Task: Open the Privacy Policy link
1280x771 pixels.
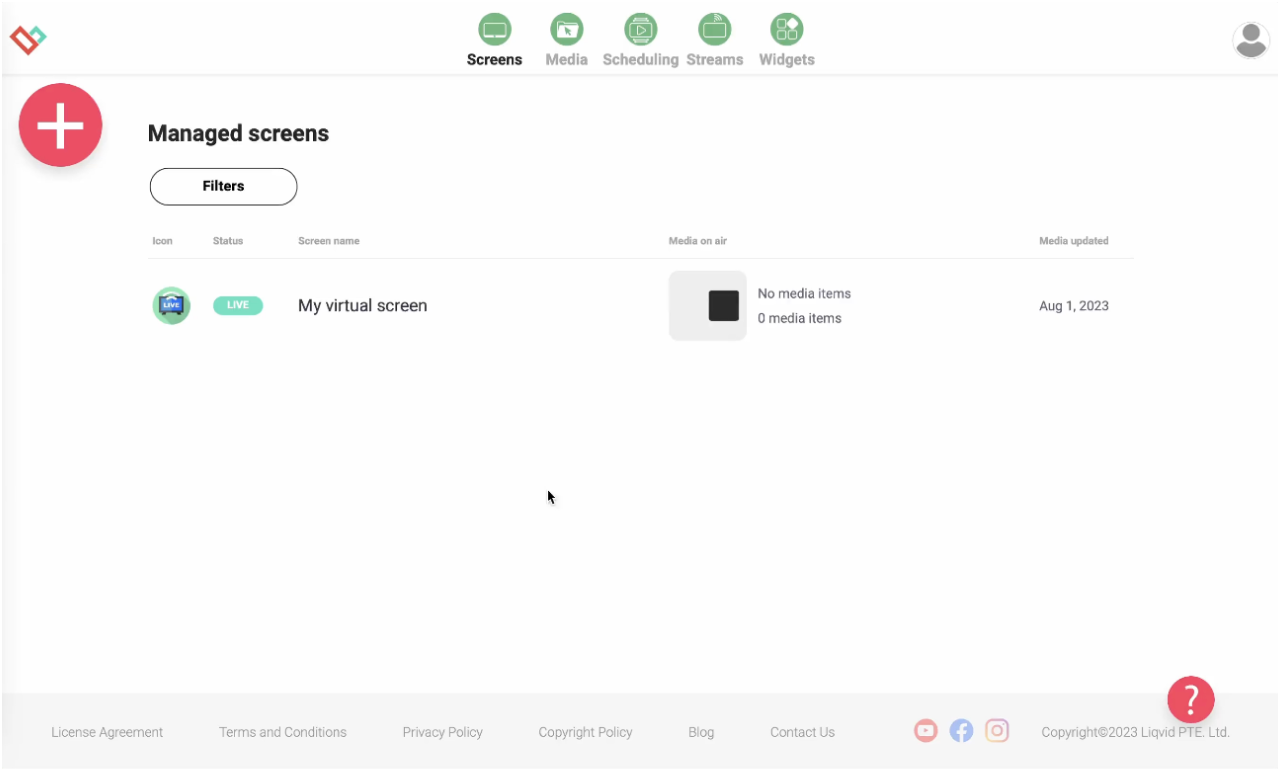Action: coord(442,732)
